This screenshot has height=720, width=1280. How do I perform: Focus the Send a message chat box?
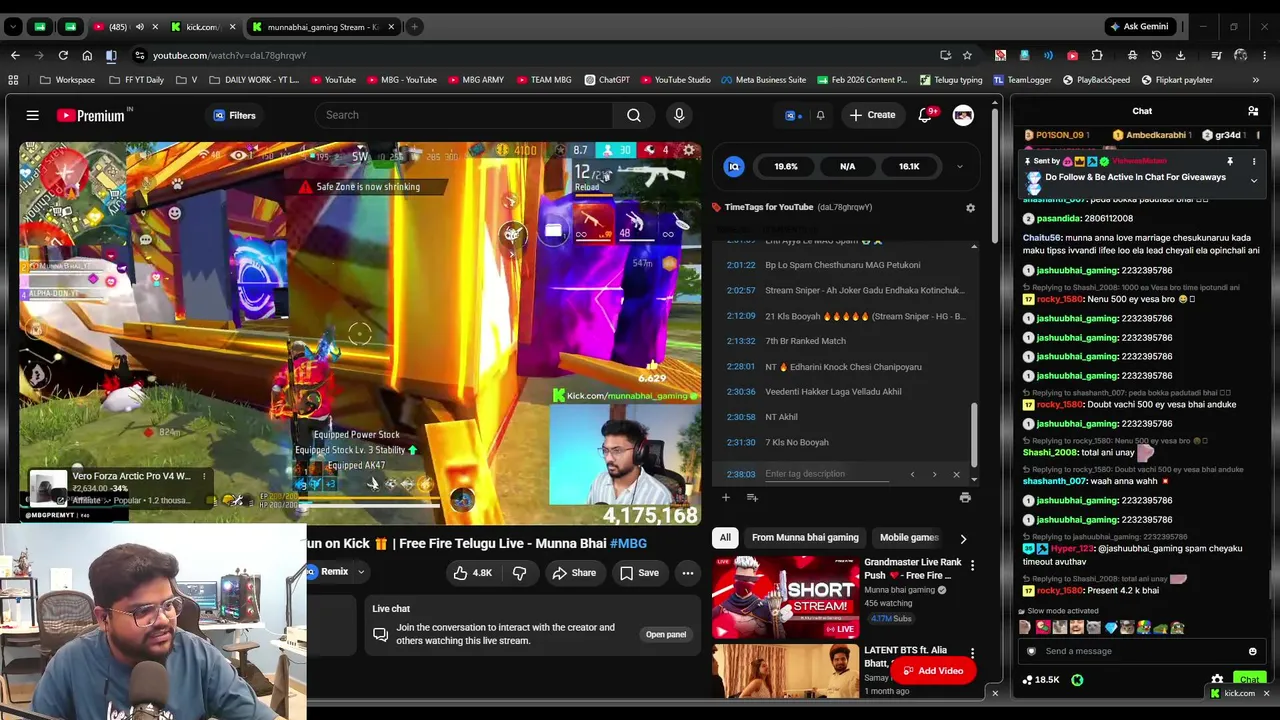click(x=1140, y=651)
